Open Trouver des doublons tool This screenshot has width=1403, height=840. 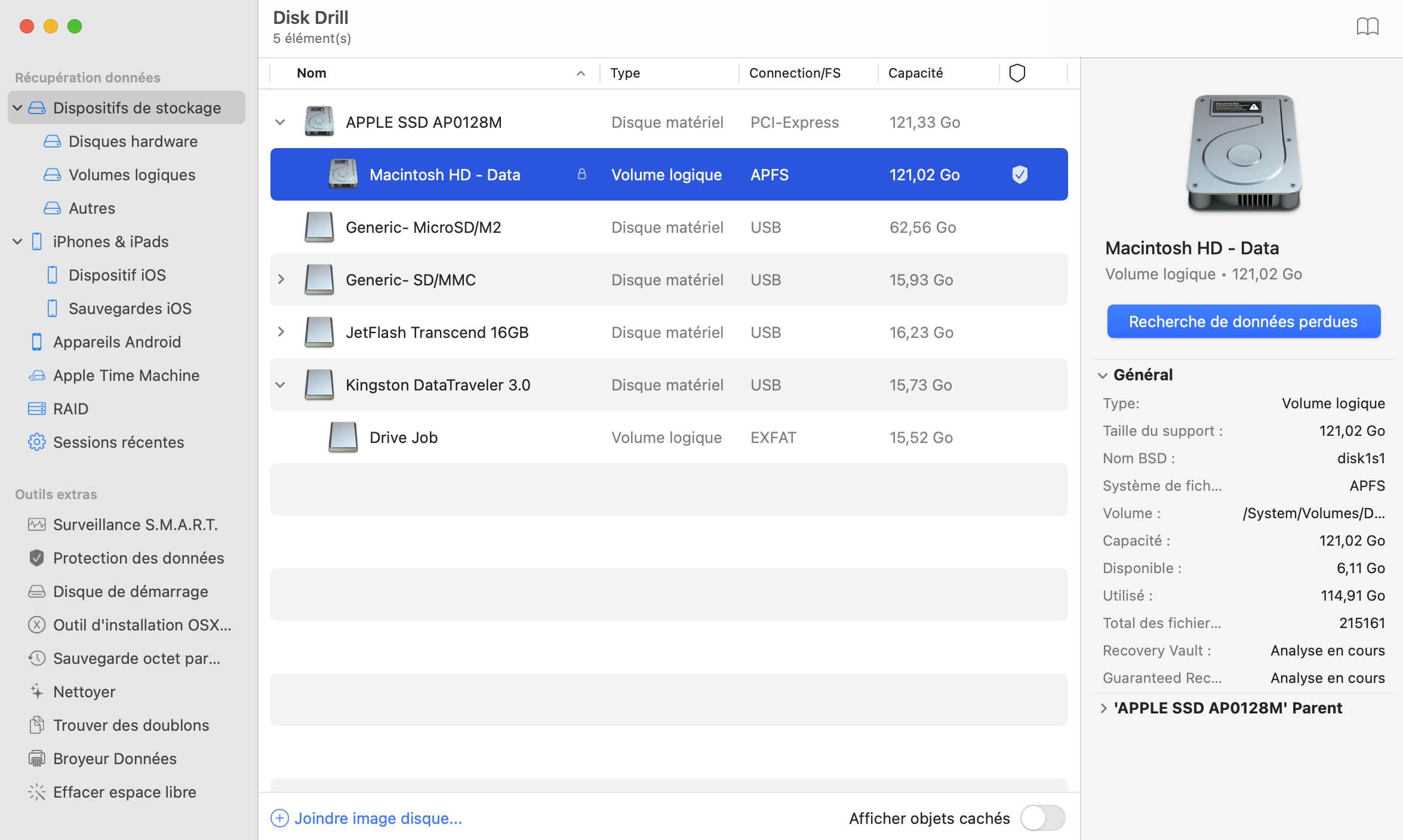119,725
